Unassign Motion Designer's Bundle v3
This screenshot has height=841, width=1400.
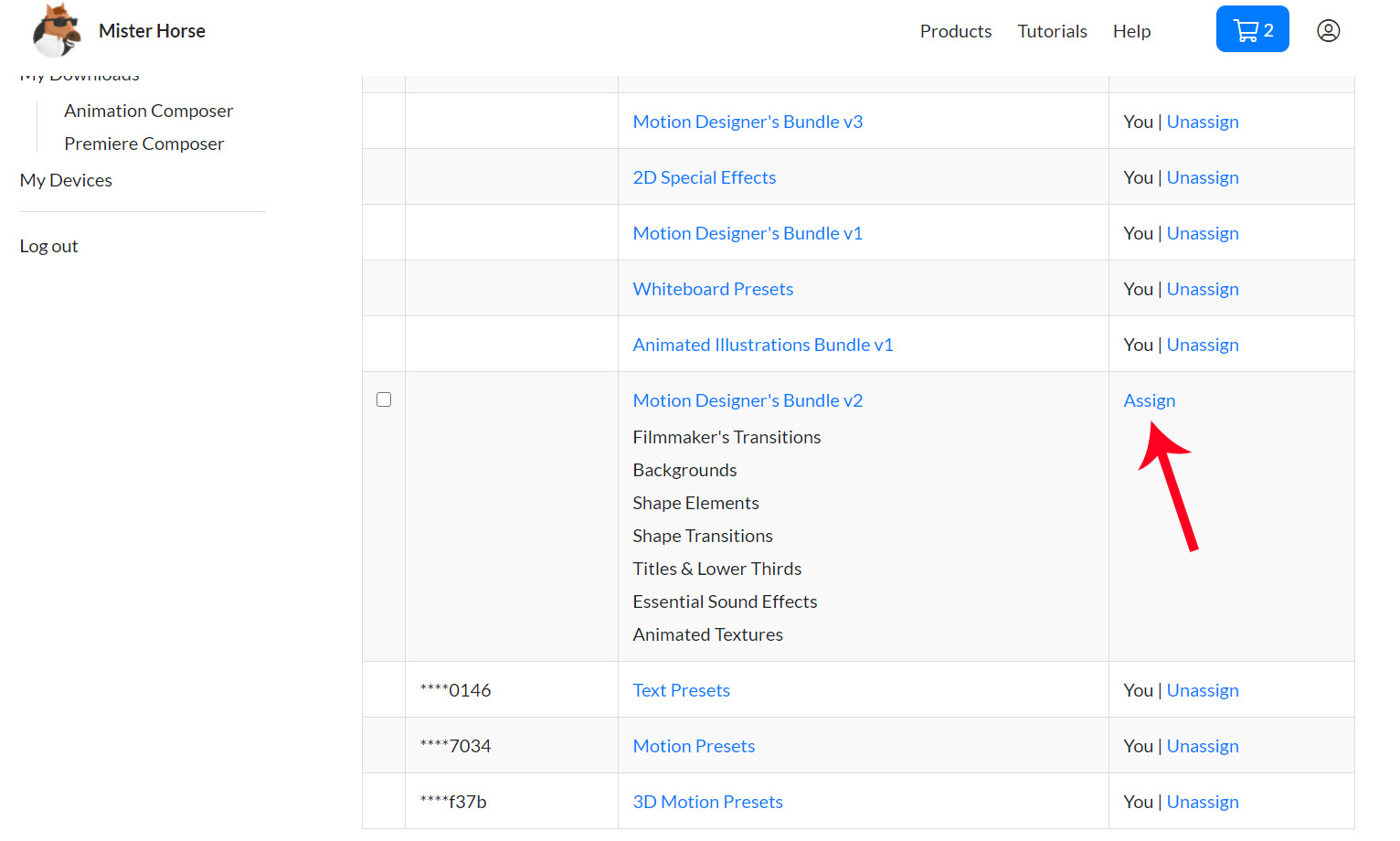1203,122
